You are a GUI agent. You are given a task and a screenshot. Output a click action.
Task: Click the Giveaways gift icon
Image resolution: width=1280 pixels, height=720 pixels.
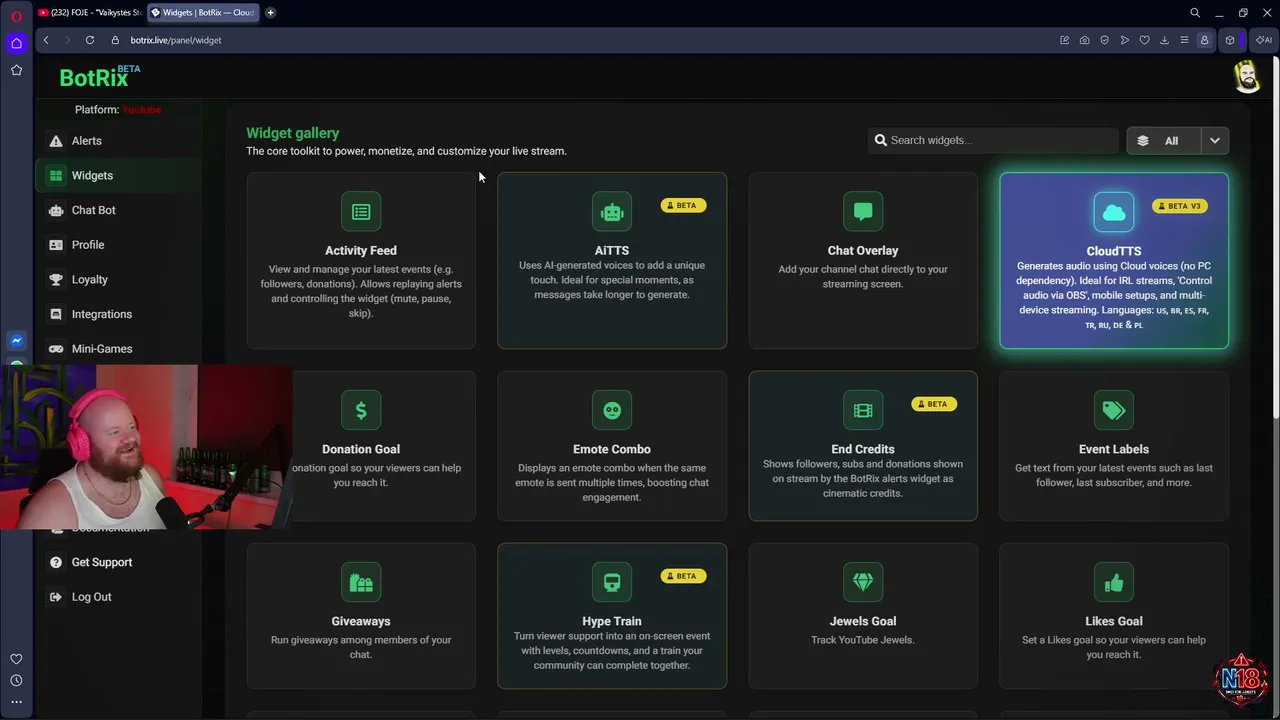[361, 582]
